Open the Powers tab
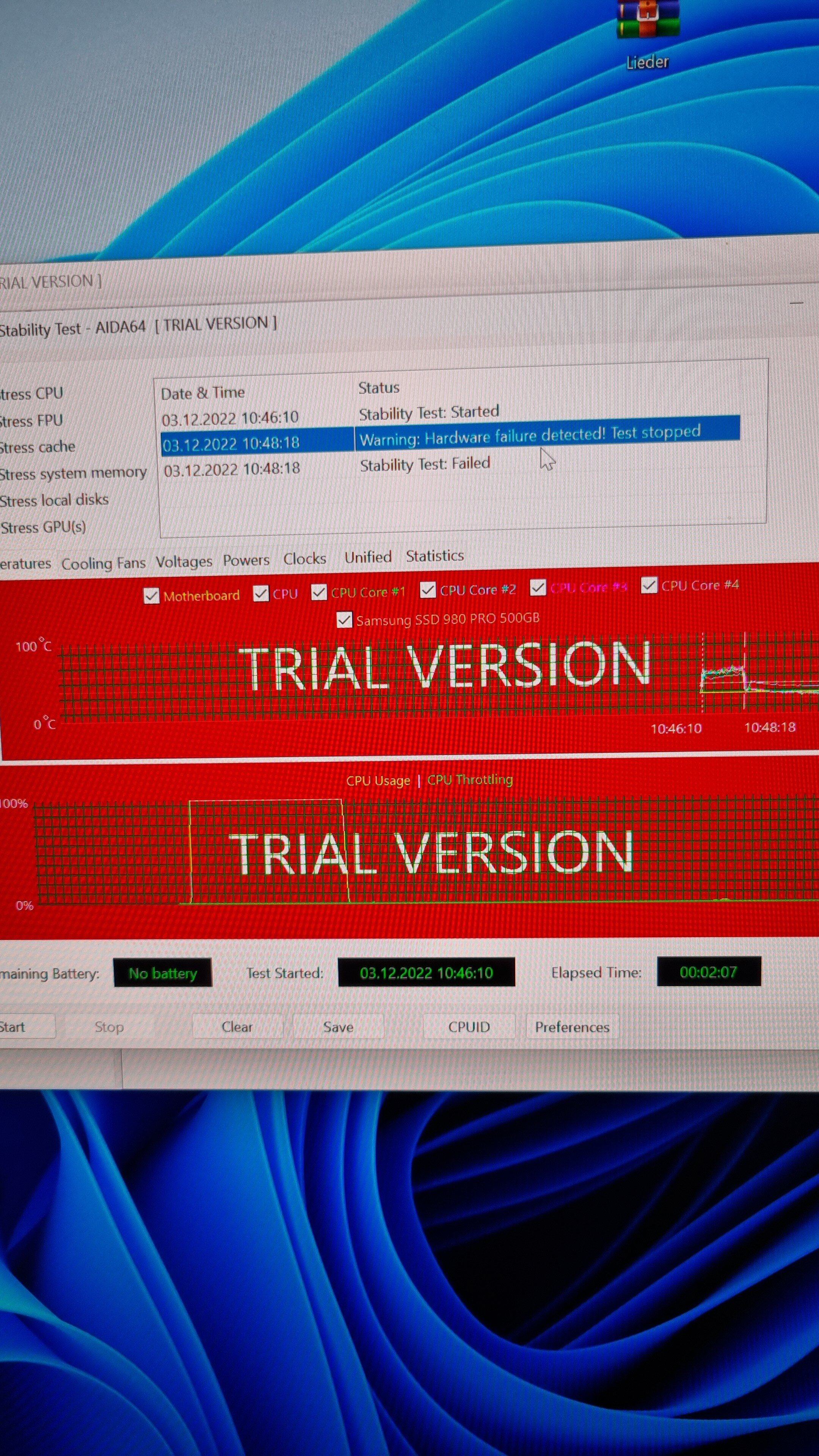819x1456 pixels. tap(246, 560)
